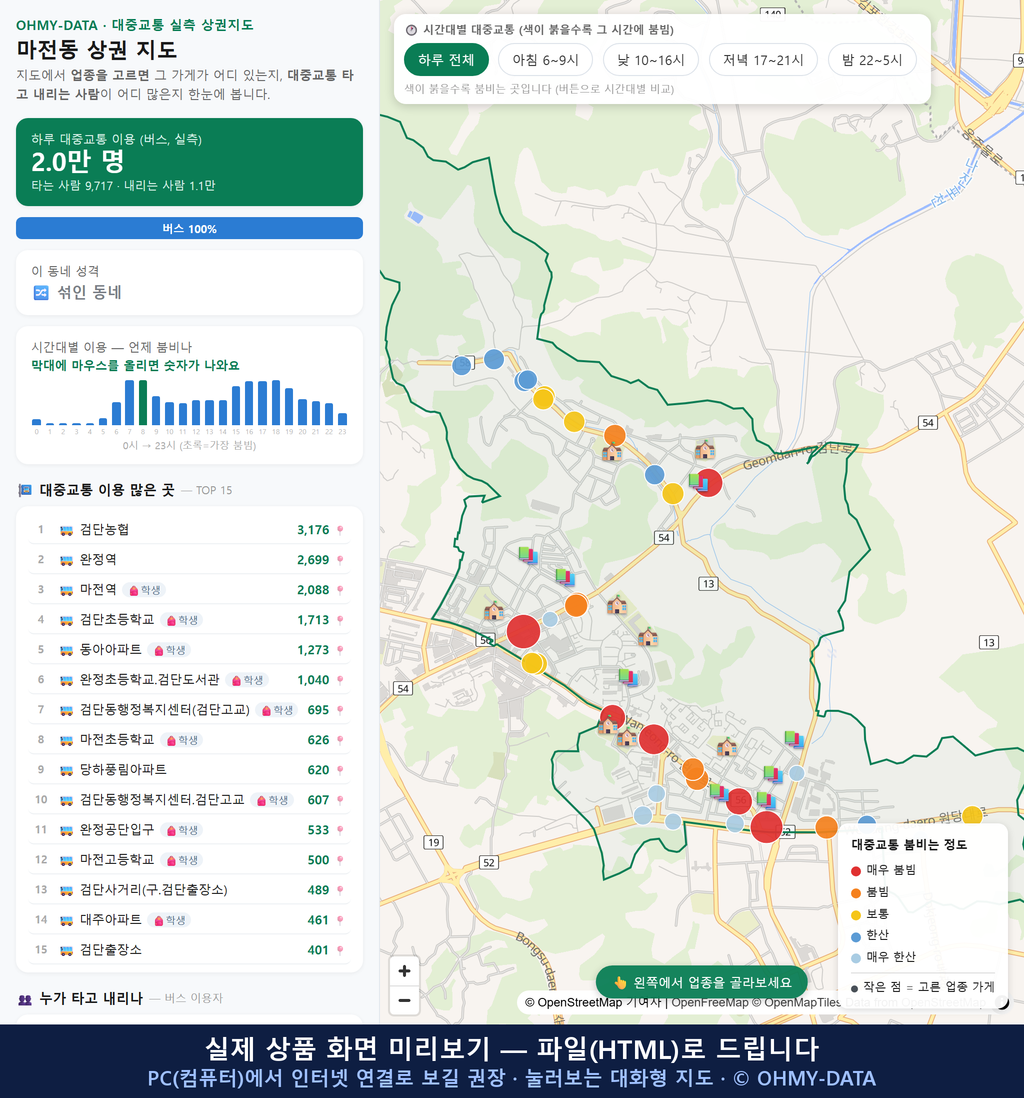
Task: Click the people icon next to 누가 타고 내리나
Action: pyautogui.click(x=25, y=999)
